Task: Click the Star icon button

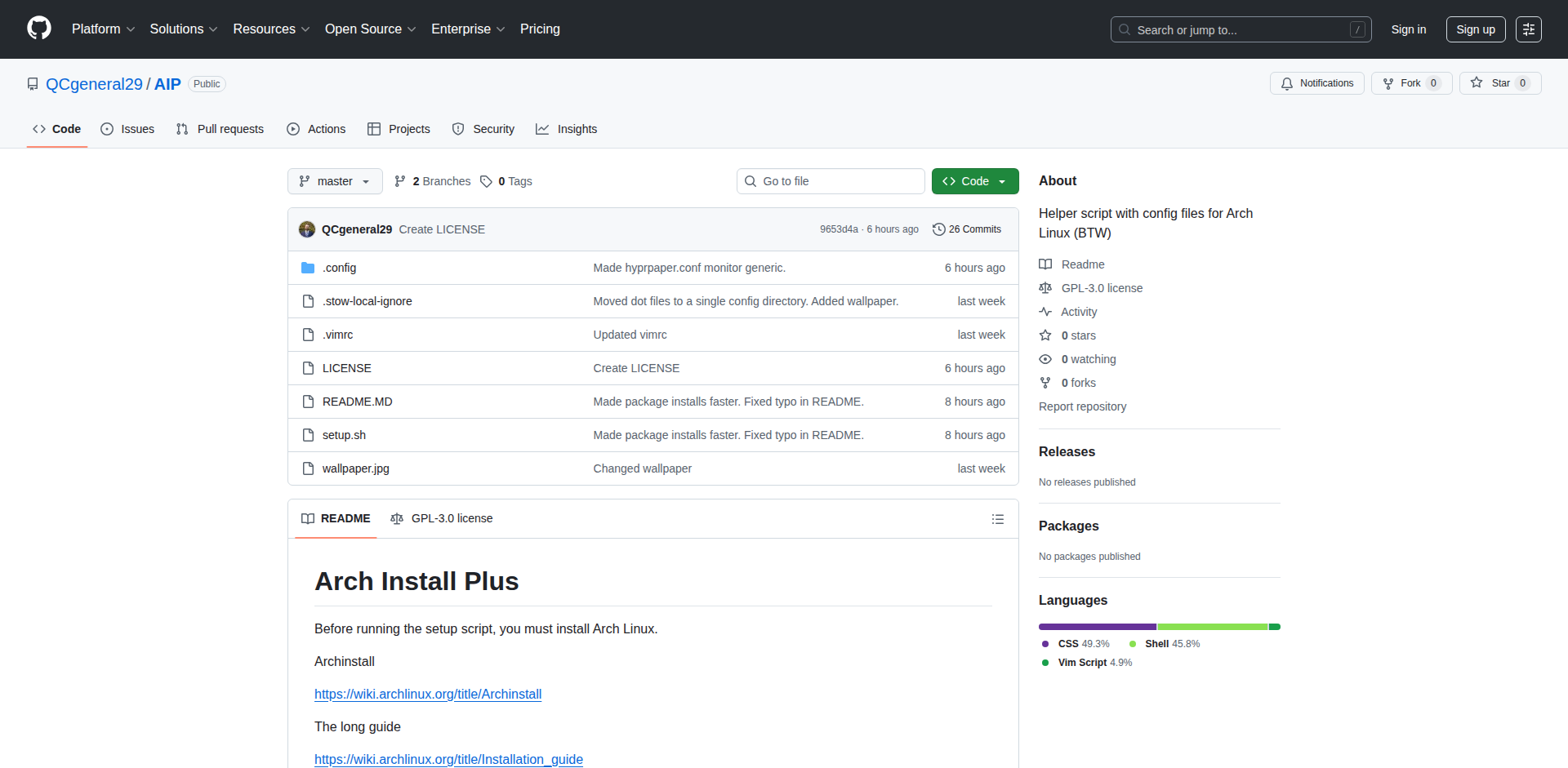Action: [x=1500, y=83]
